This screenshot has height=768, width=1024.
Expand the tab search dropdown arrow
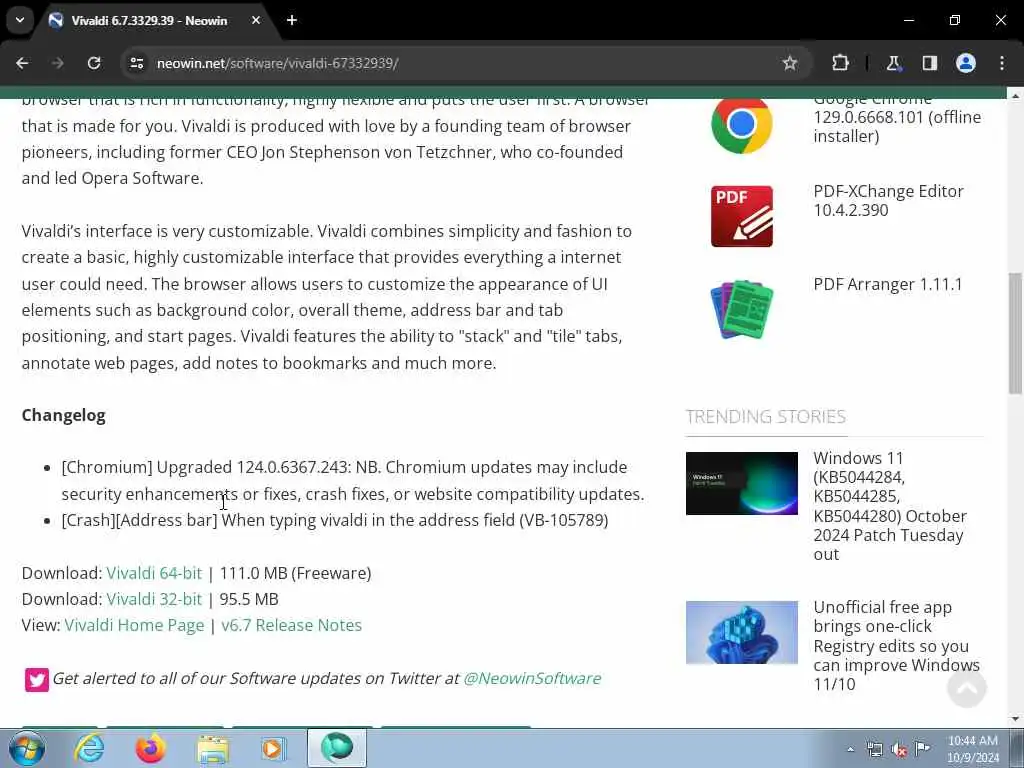[20, 20]
